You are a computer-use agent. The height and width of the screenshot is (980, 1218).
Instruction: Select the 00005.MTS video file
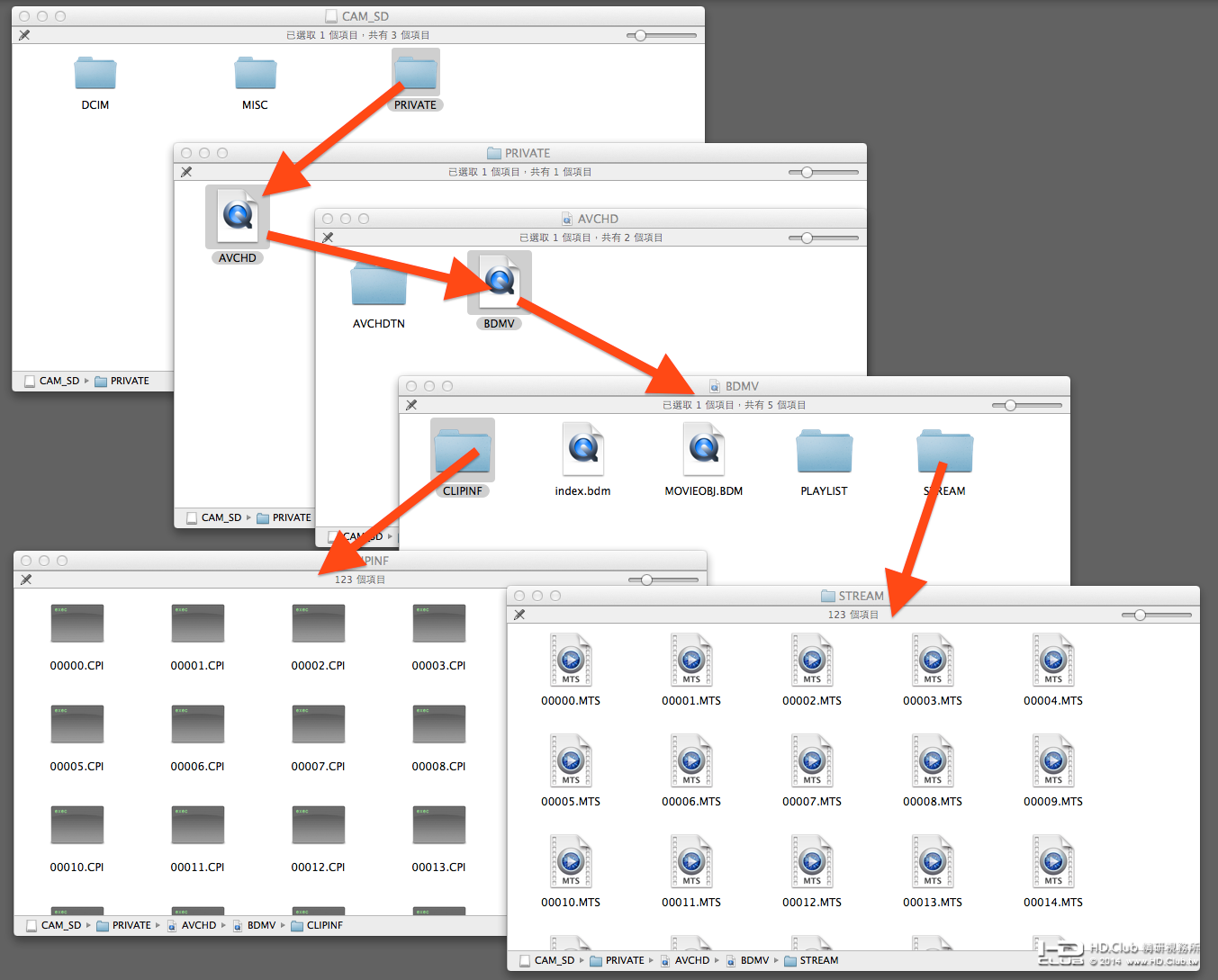point(571,760)
